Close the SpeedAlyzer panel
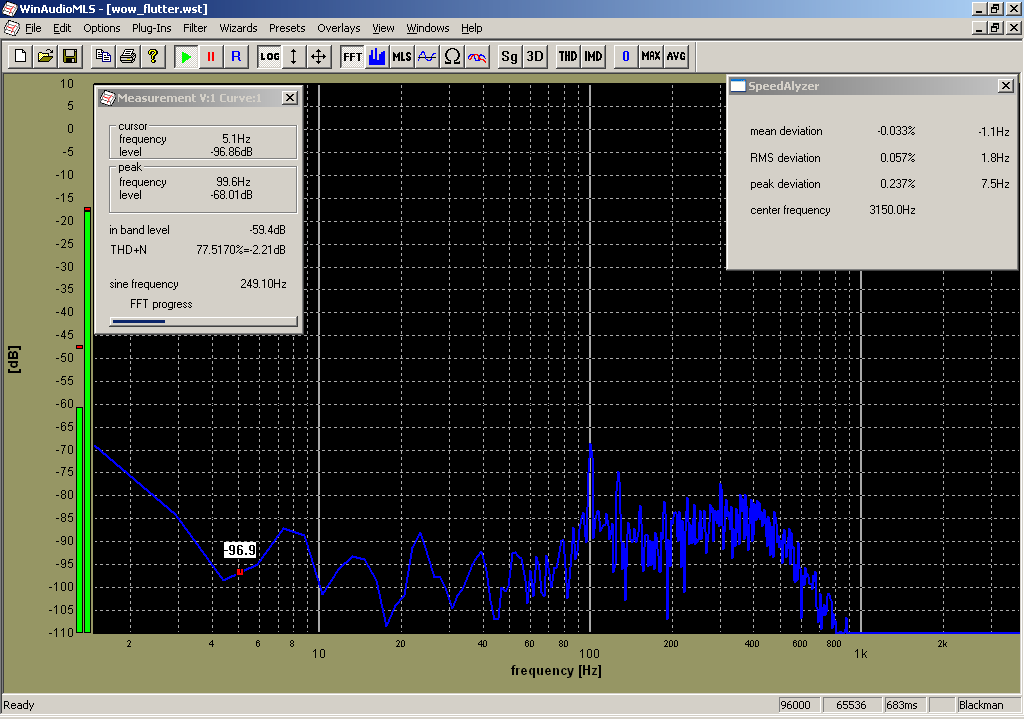 coord(1005,86)
